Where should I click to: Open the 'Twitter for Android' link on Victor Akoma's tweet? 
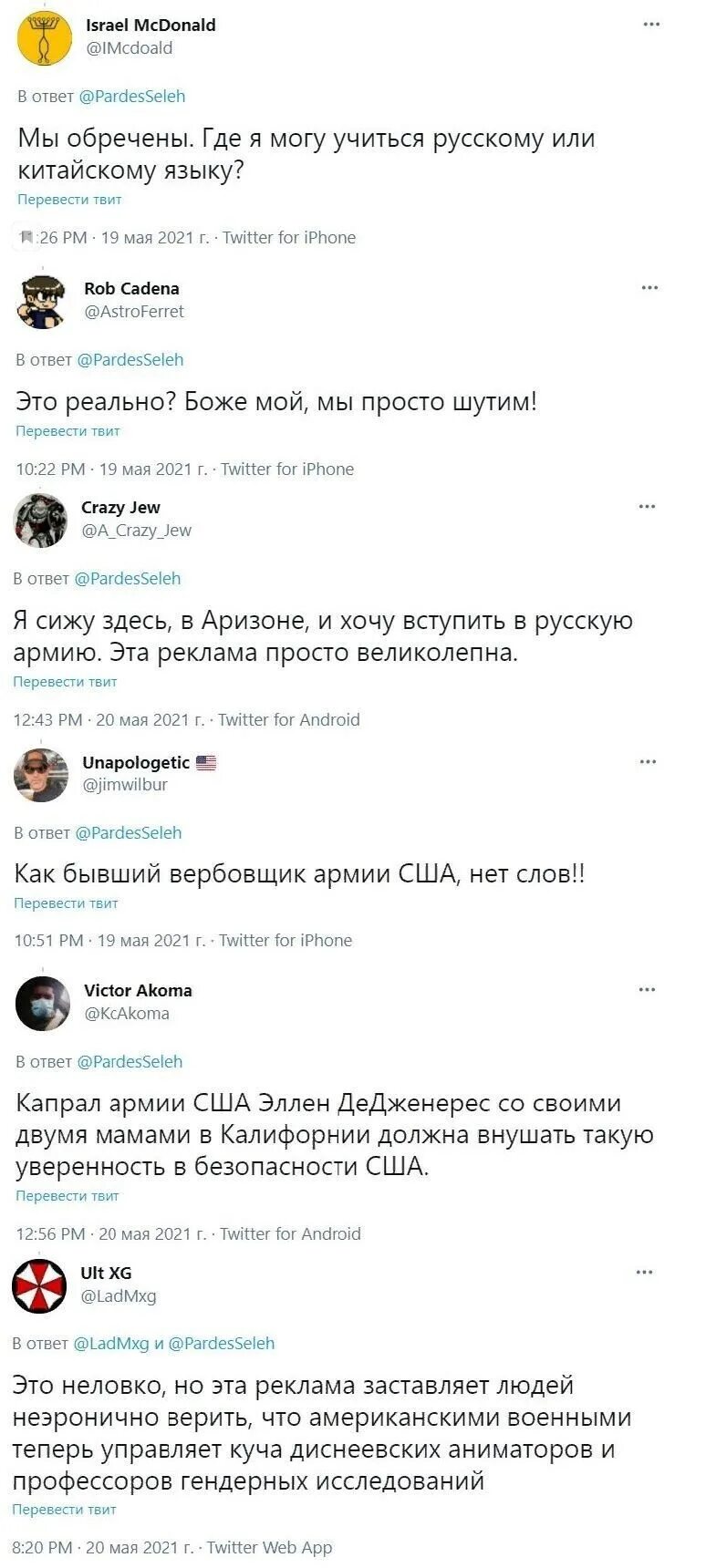290,1233
